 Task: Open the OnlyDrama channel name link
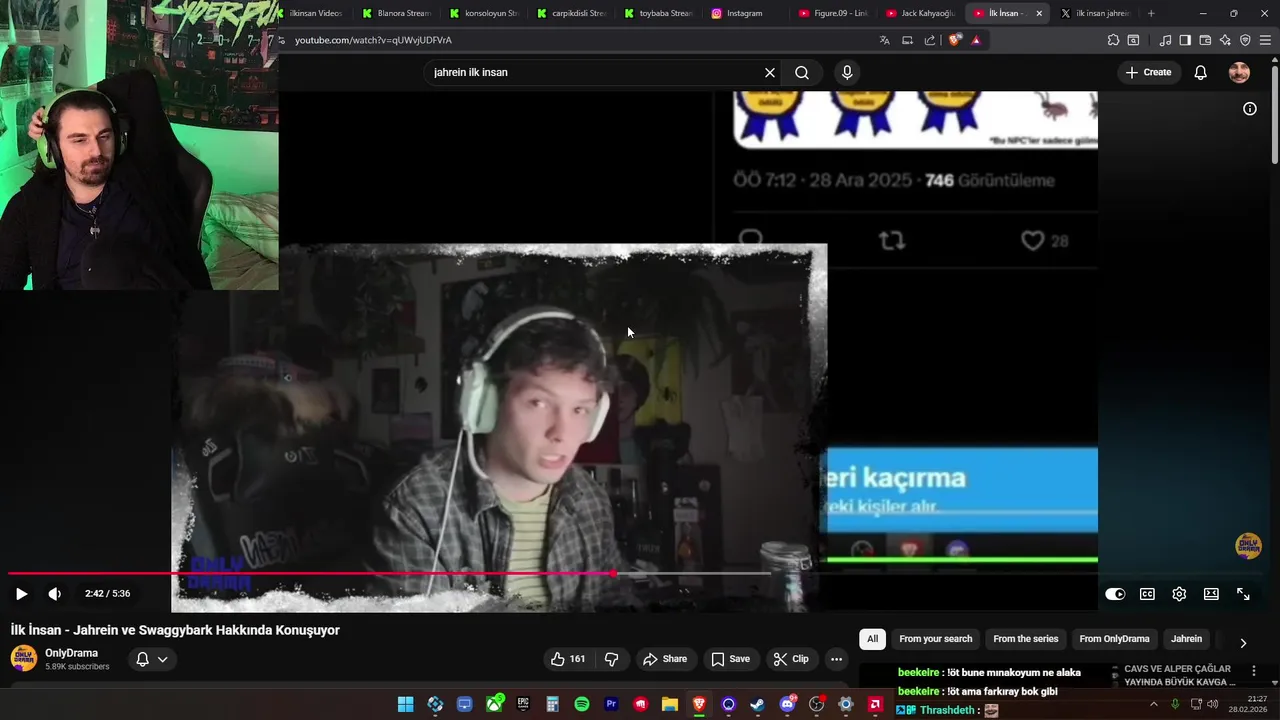[71, 653]
